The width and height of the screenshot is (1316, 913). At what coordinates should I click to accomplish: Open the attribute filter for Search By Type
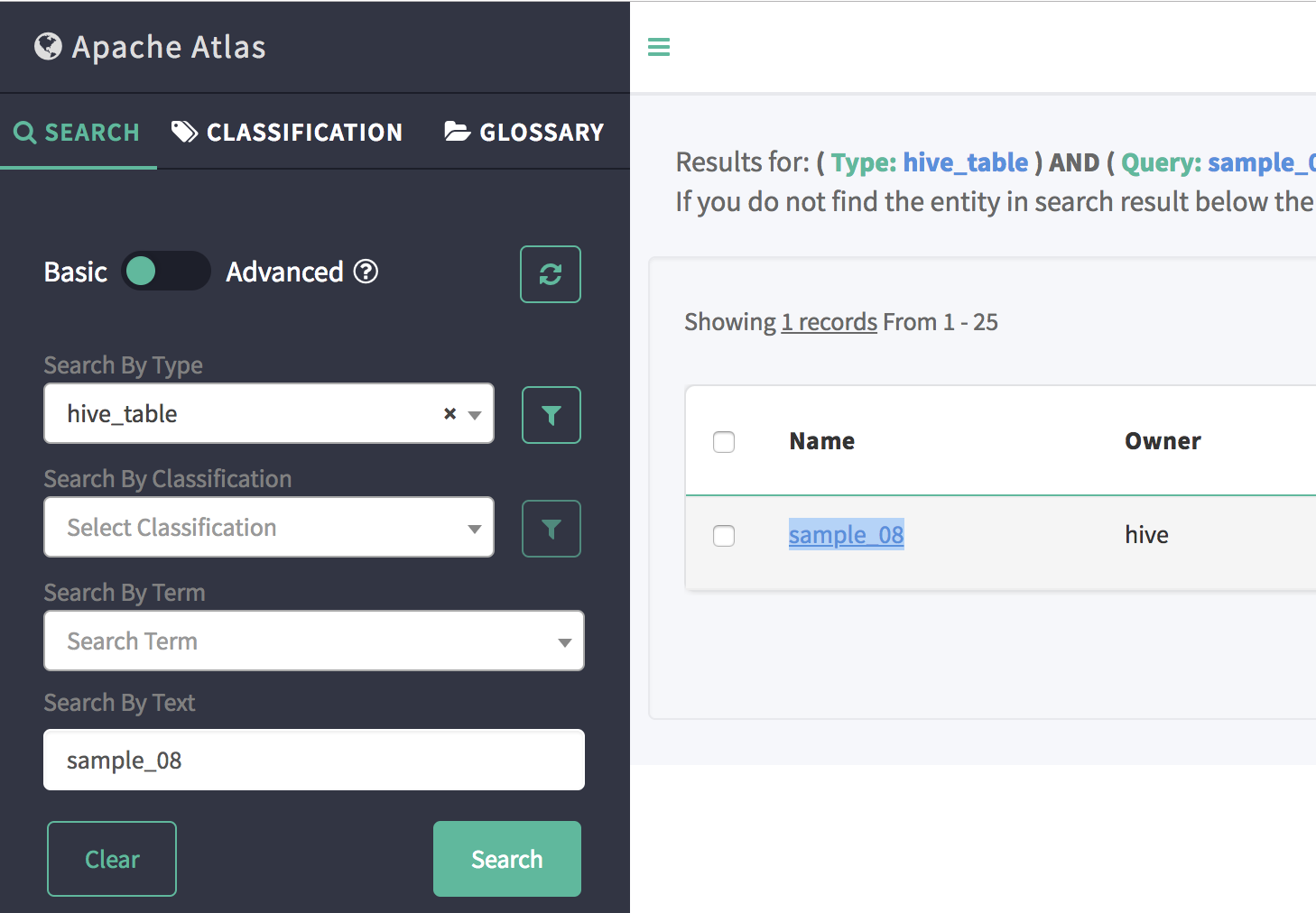pos(551,415)
